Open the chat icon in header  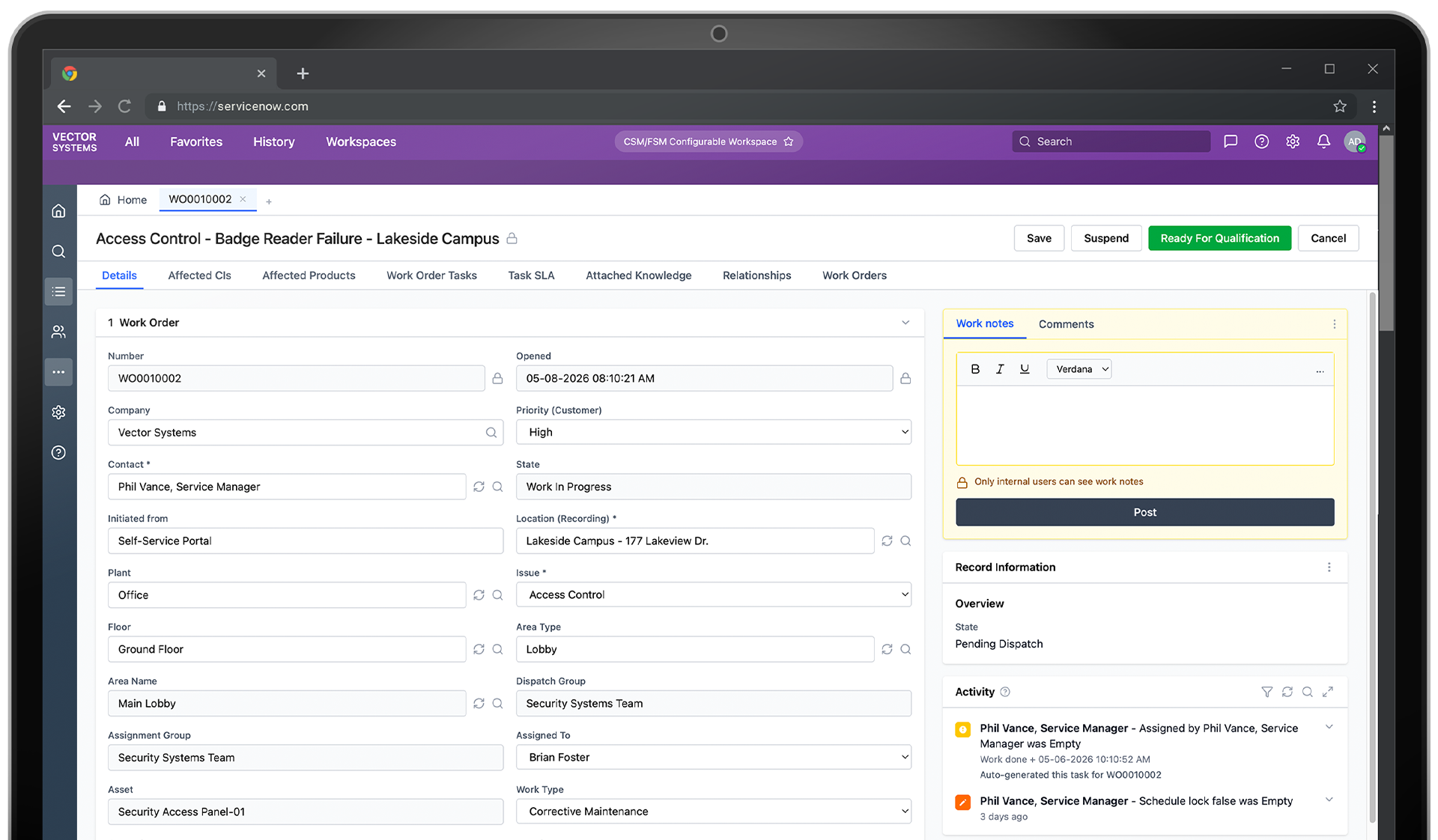[x=1231, y=141]
